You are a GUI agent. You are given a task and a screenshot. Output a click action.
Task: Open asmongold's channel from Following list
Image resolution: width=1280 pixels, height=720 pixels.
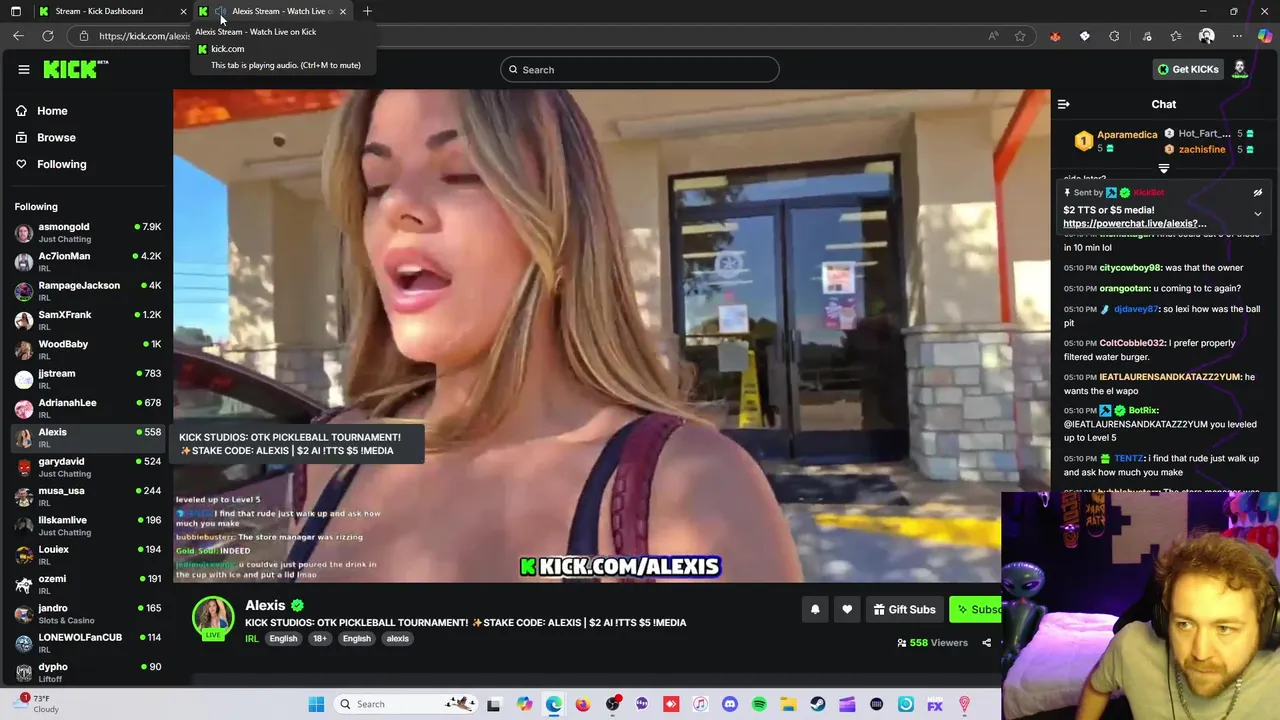[87, 233]
